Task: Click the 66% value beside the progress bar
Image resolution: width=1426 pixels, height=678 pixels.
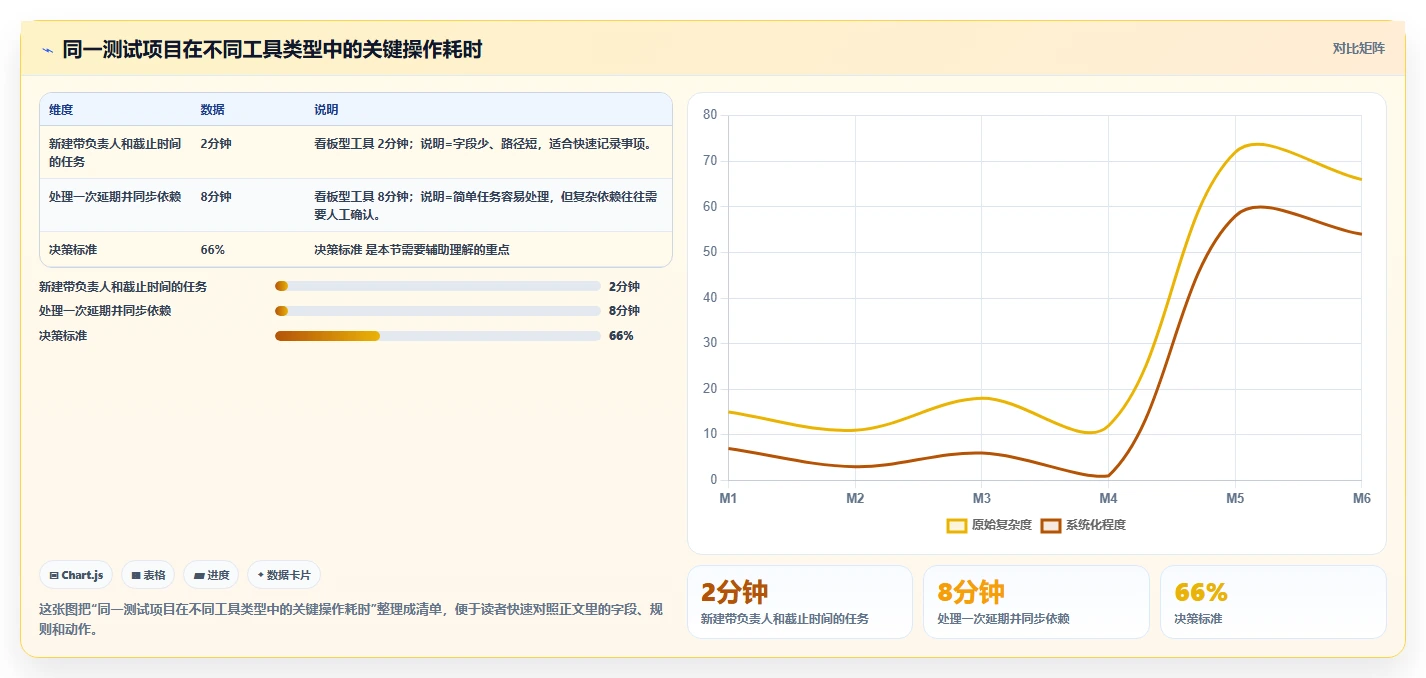Action: [x=621, y=336]
